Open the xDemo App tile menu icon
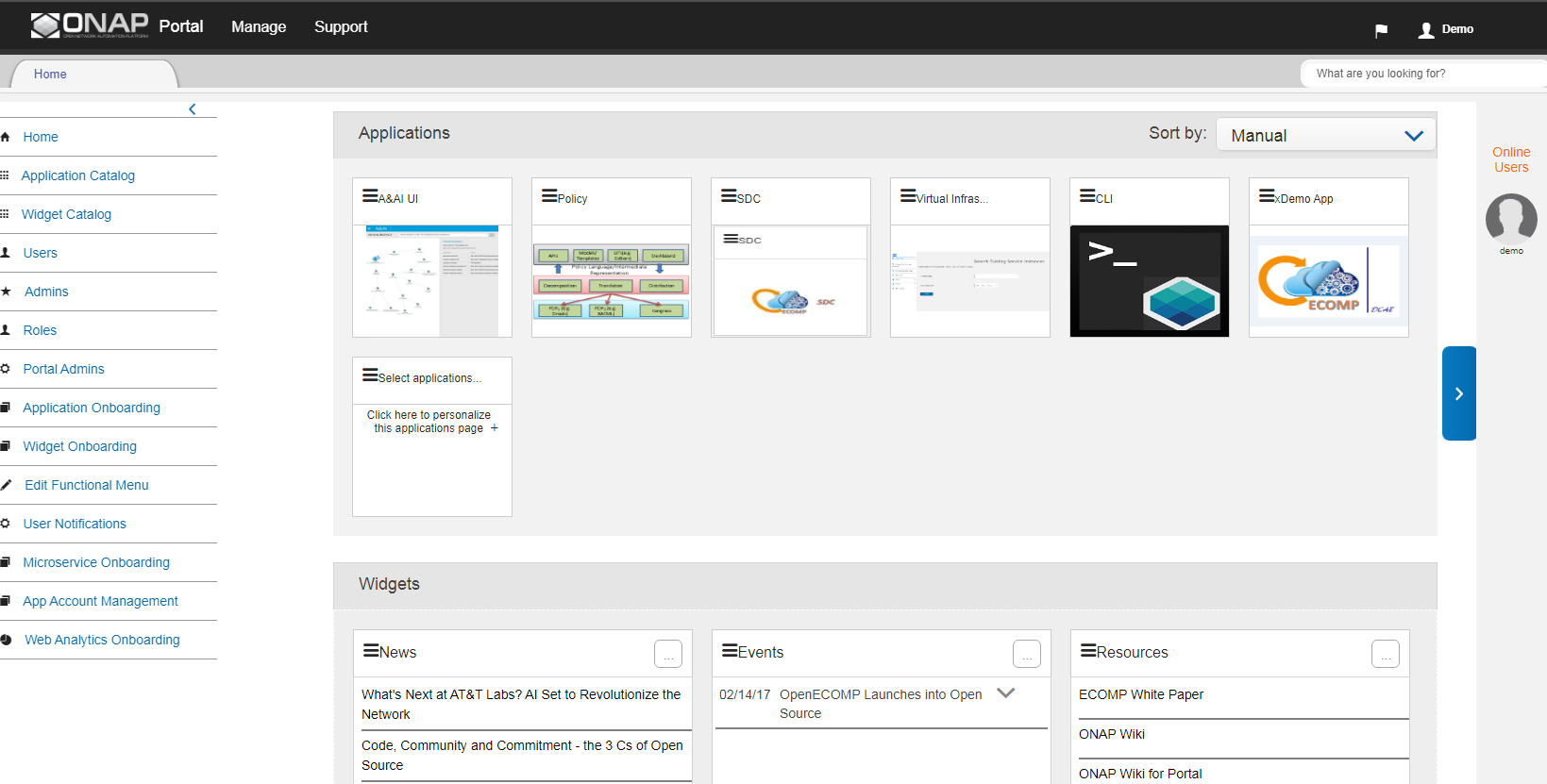Screen dimensions: 1547x784 1267,196
